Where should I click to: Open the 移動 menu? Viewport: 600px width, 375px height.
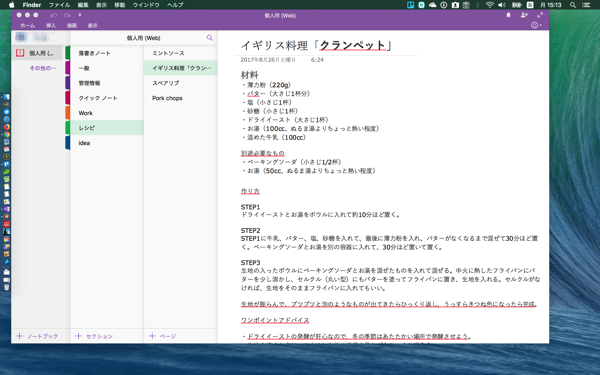pyautogui.click(x=120, y=5)
